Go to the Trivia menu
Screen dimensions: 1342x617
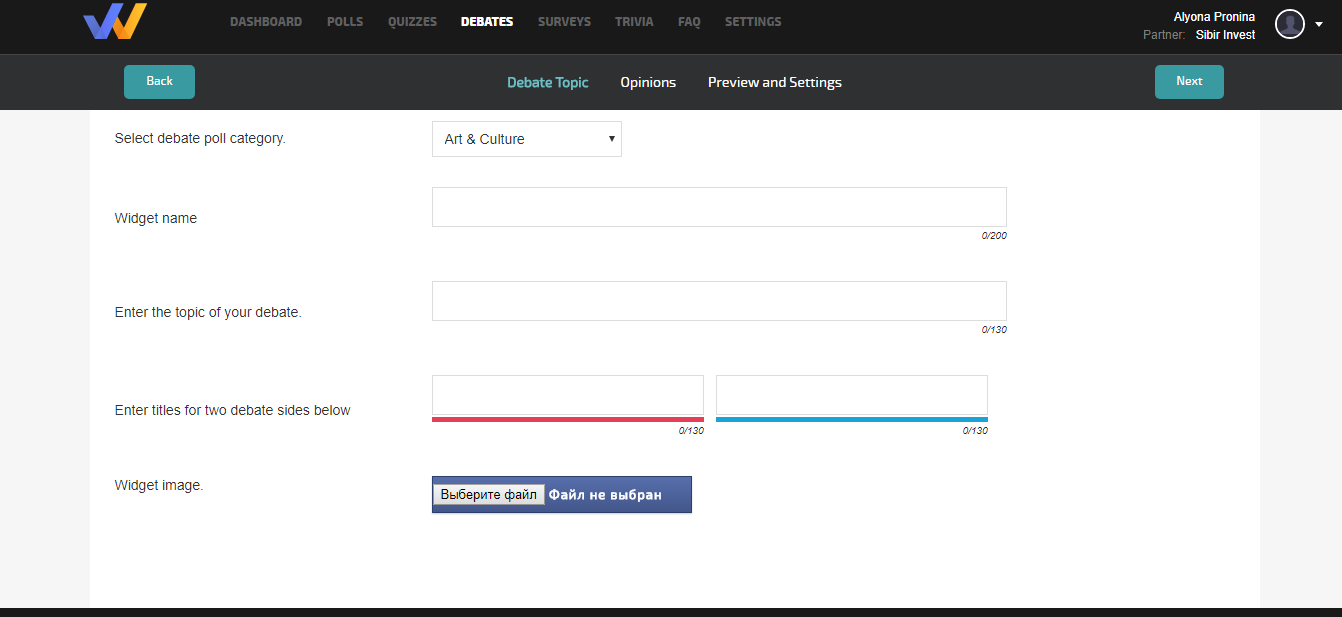tap(634, 22)
